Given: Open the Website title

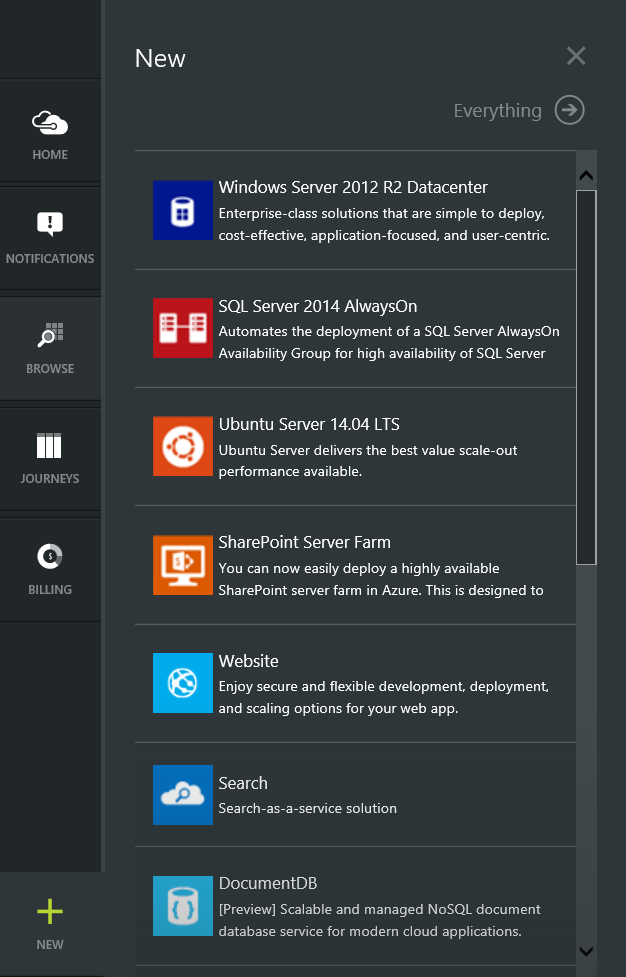Looking at the screenshot, I should click(x=249, y=661).
